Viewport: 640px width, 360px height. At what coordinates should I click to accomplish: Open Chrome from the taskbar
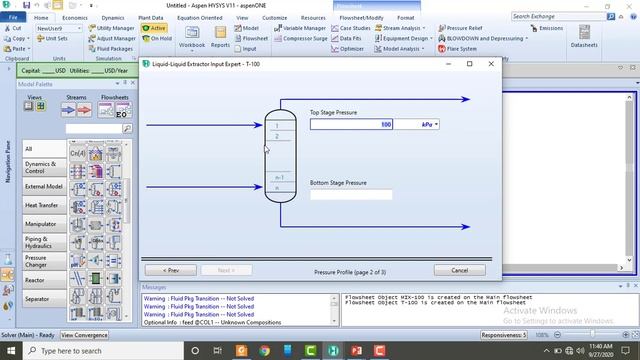click(x=264, y=351)
